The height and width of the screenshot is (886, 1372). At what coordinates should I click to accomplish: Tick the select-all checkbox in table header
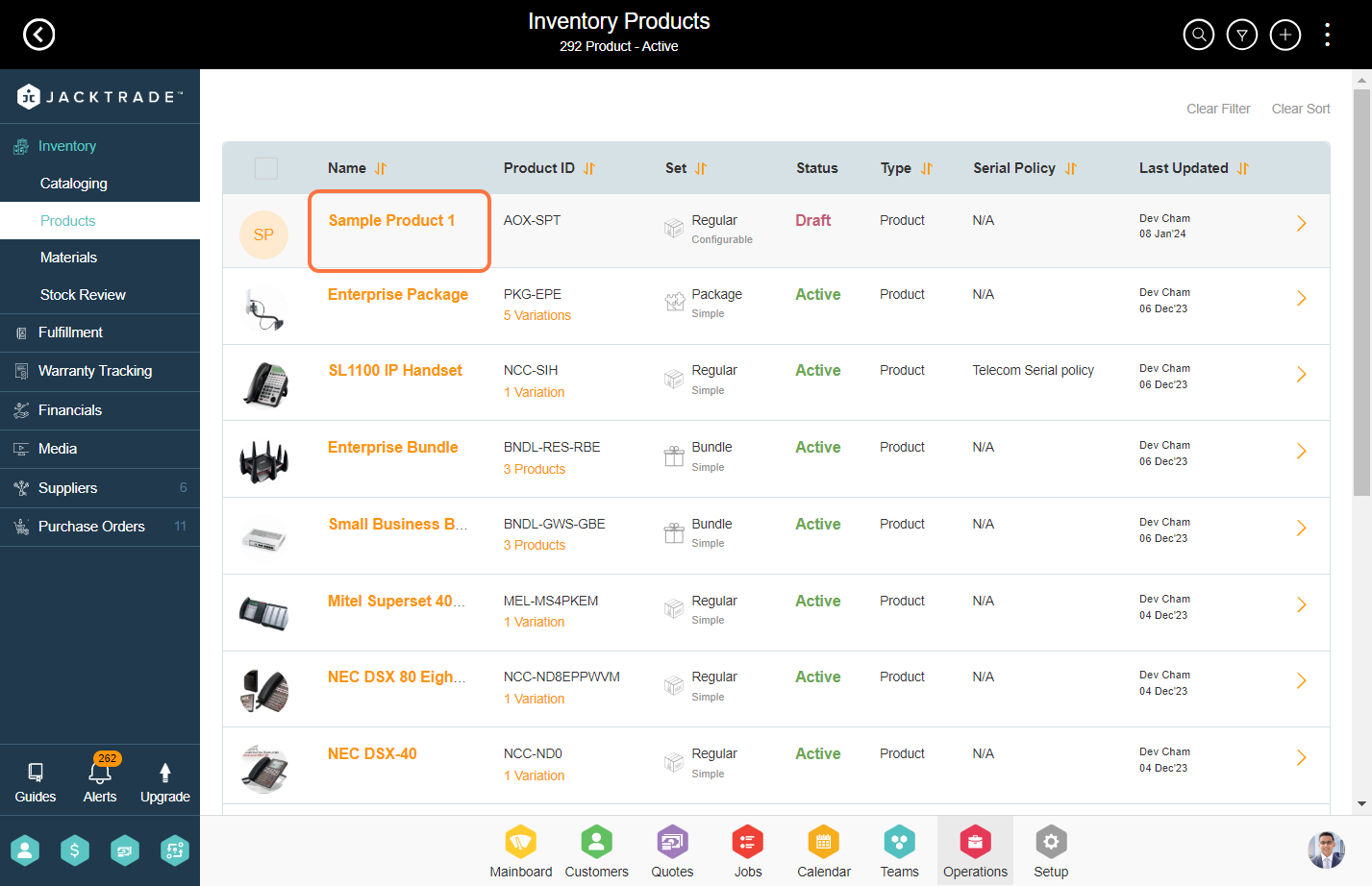coord(266,168)
